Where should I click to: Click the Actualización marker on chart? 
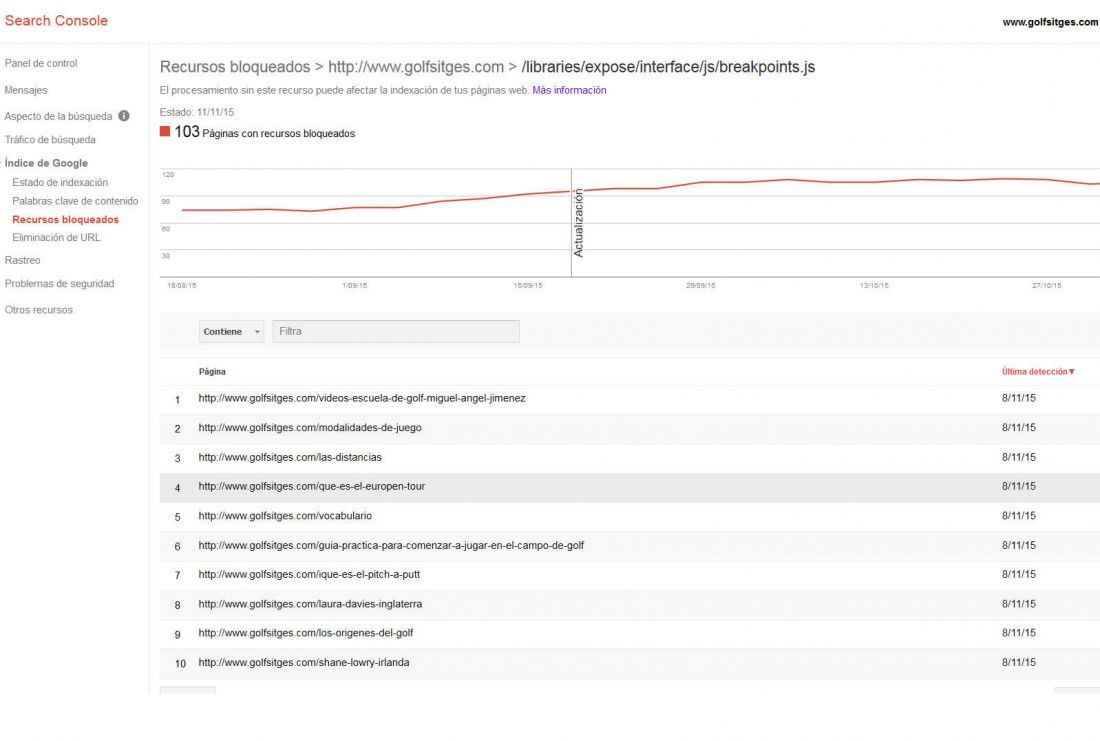pyautogui.click(x=578, y=222)
